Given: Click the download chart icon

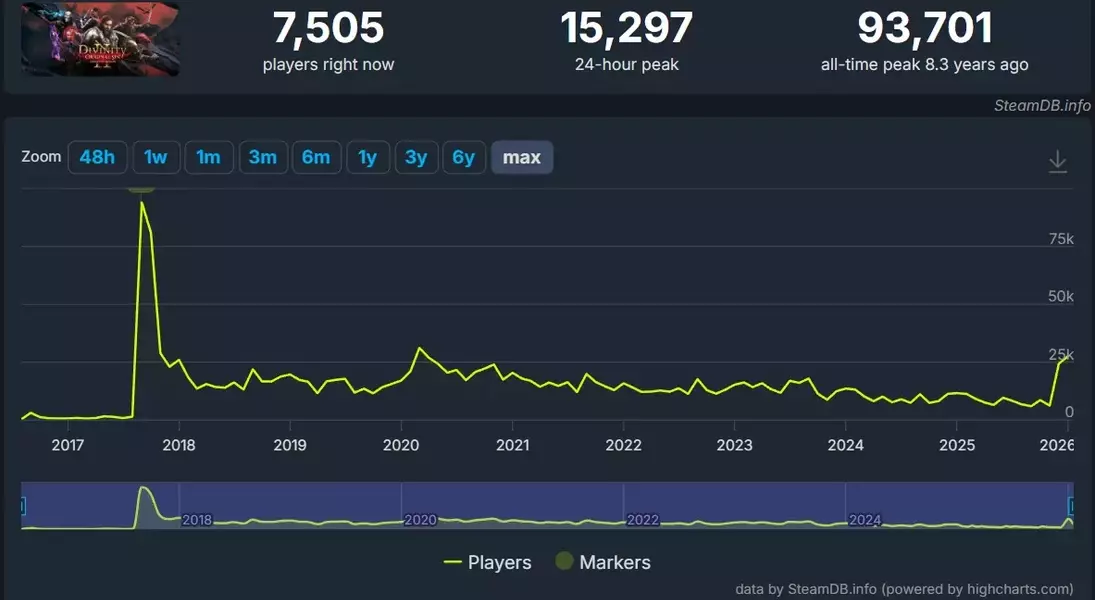Looking at the screenshot, I should point(1057,162).
